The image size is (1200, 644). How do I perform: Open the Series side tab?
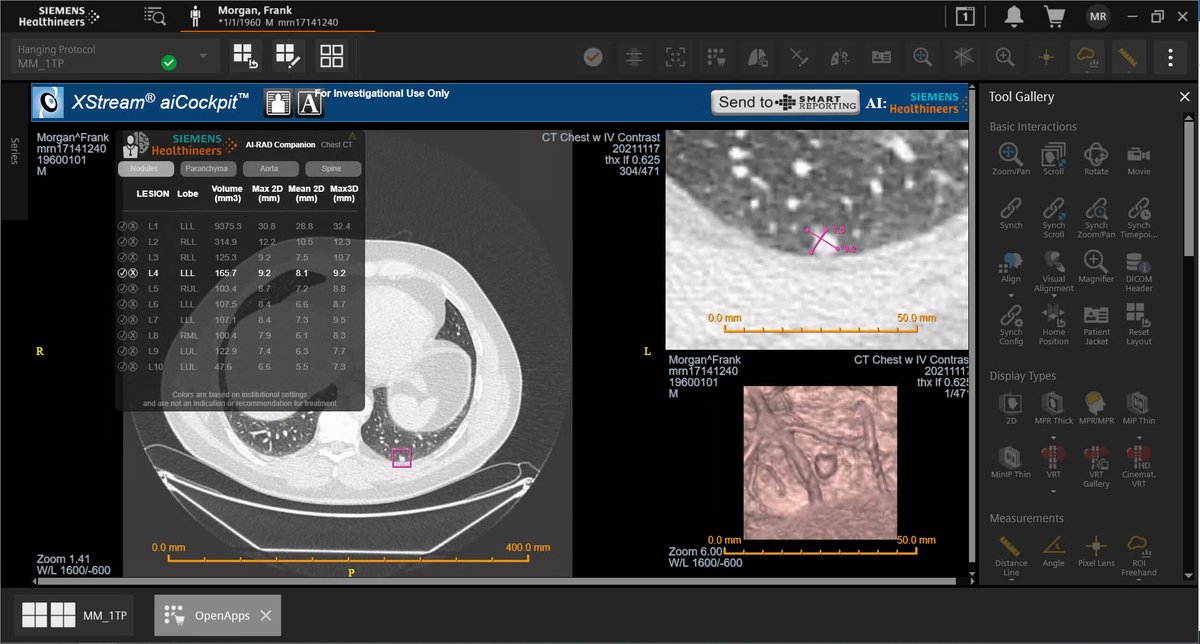(x=14, y=150)
